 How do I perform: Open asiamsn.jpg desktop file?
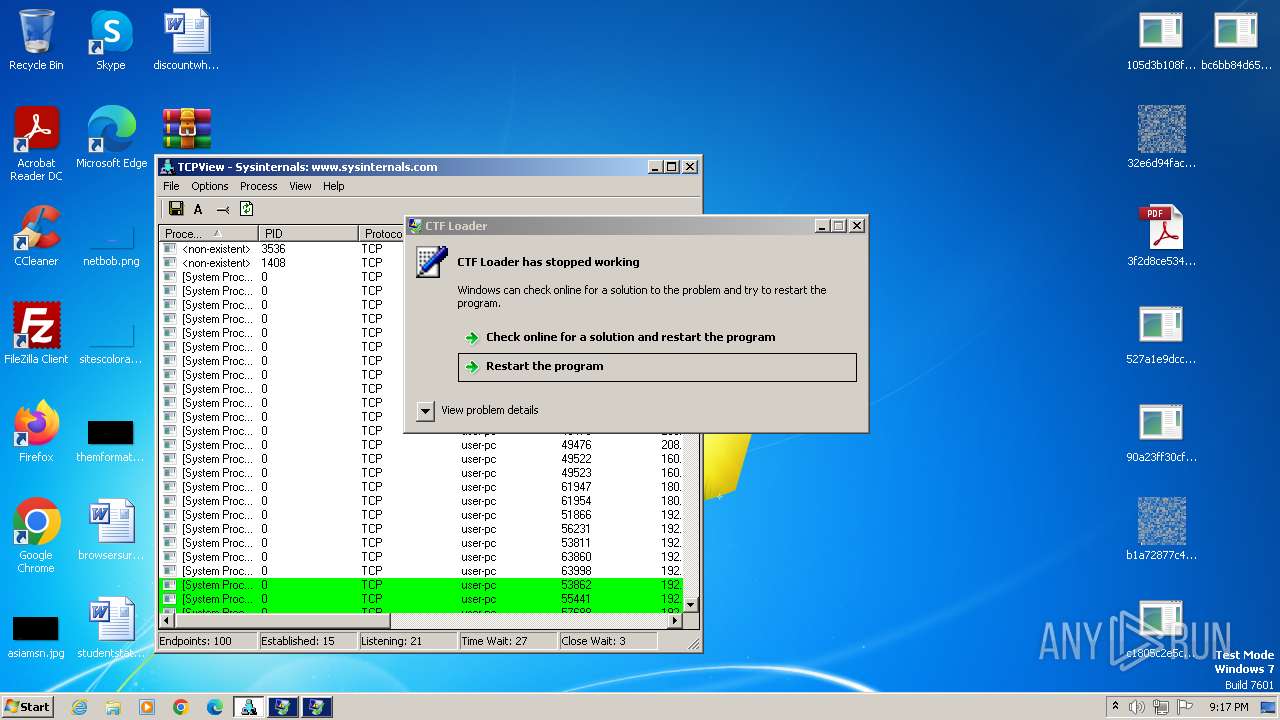[36, 636]
